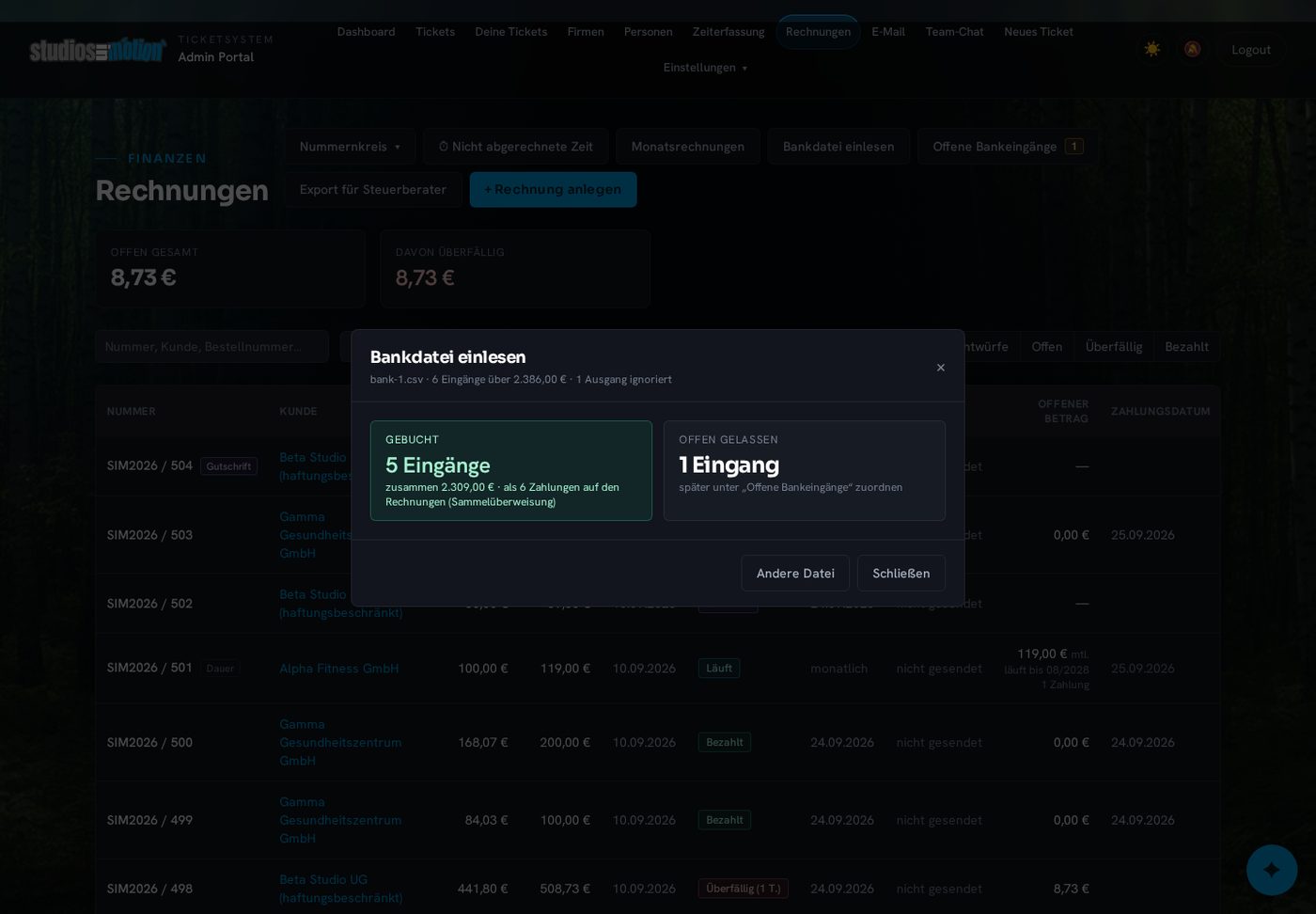Filter invoices by Offen tab
Image resolution: width=1316 pixels, height=914 pixels.
tap(1047, 347)
